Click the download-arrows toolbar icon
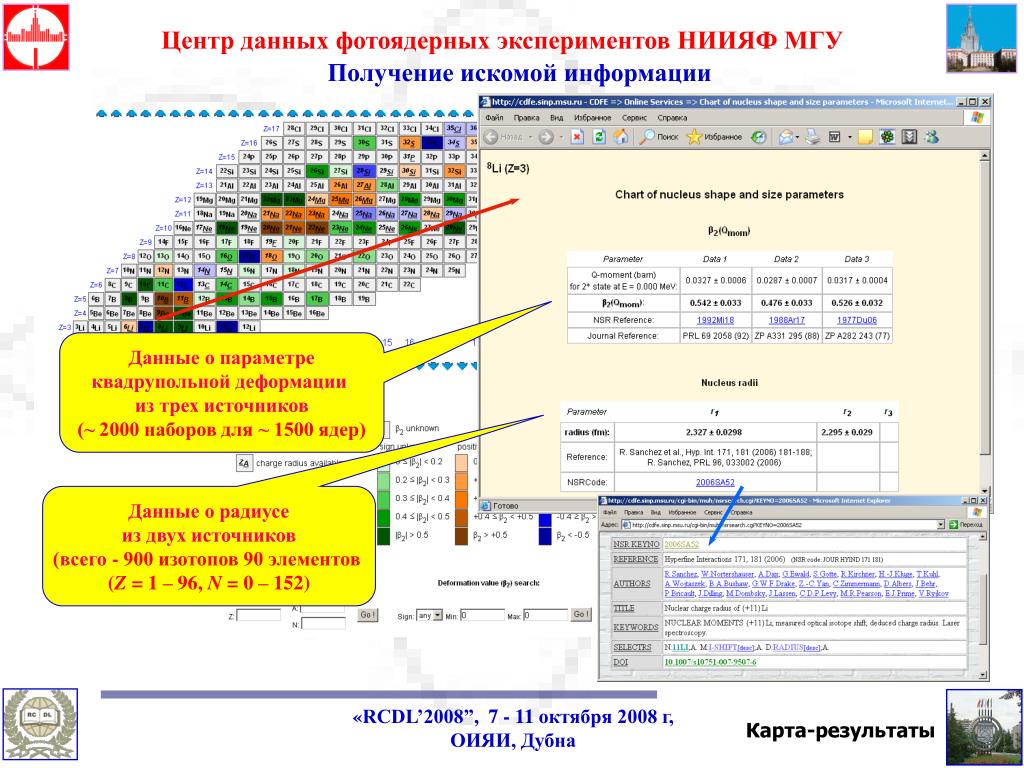The width and height of the screenshot is (1024, 768). pyautogui.click(x=909, y=137)
